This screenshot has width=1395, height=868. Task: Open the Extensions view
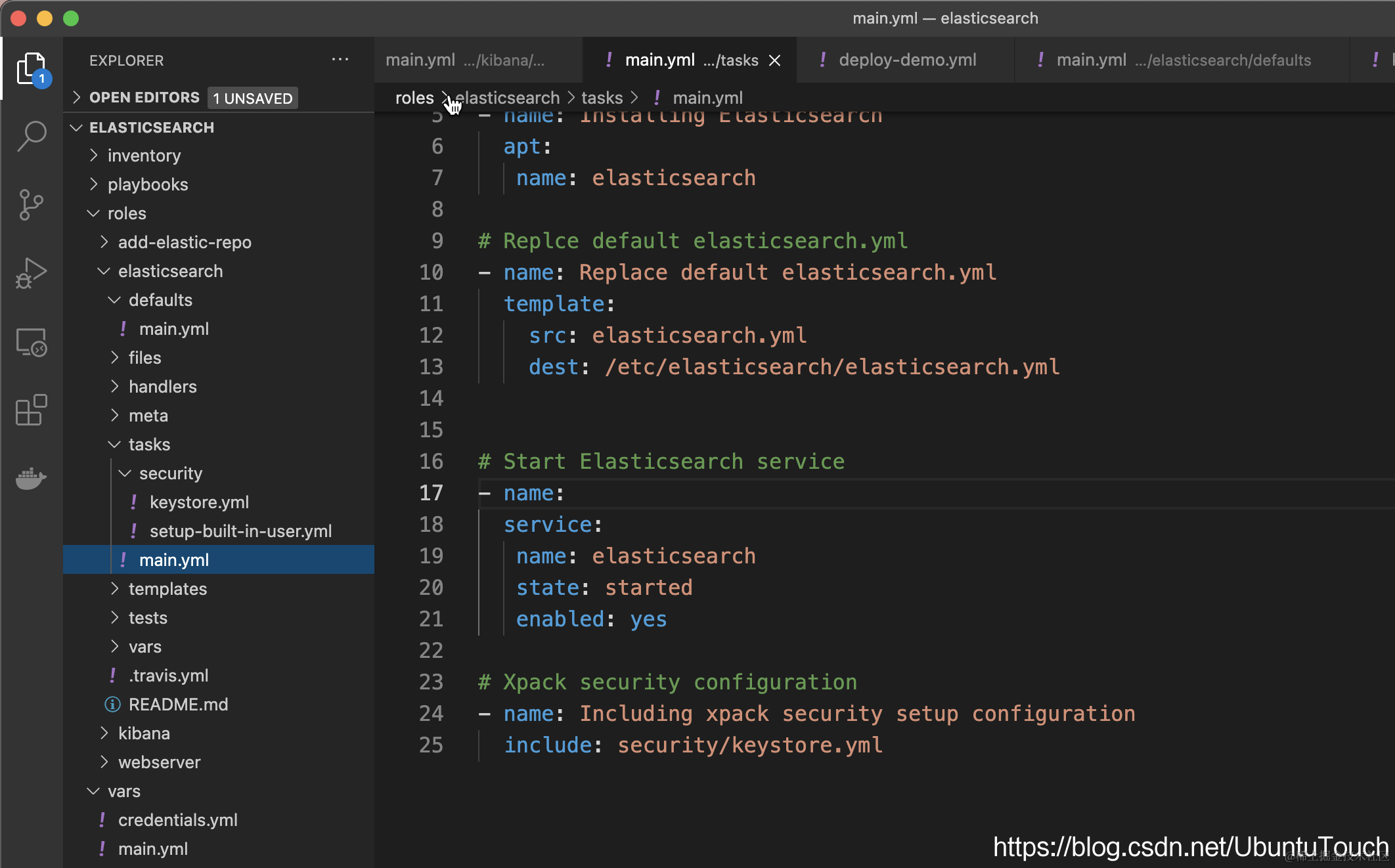coord(32,410)
